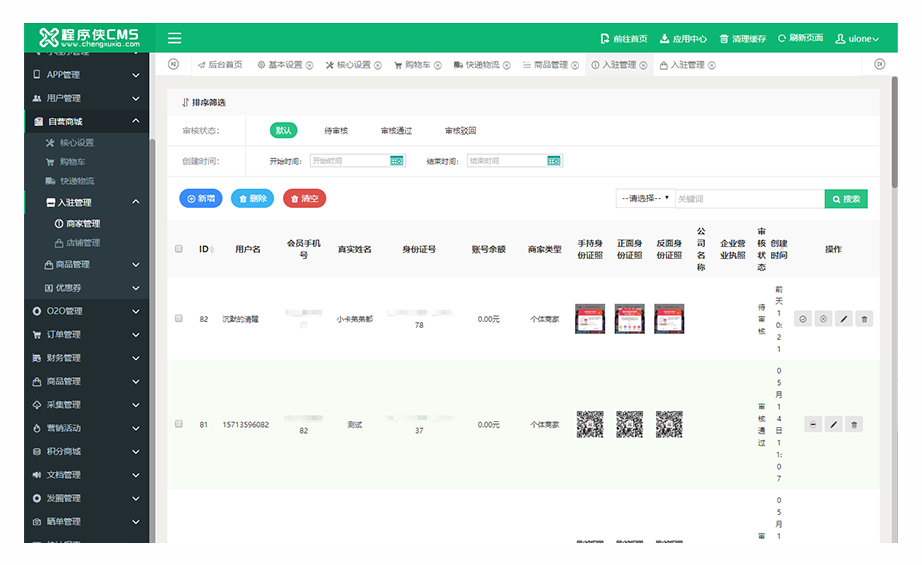Expand 采集管理 sidebar menu

point(86,404)
